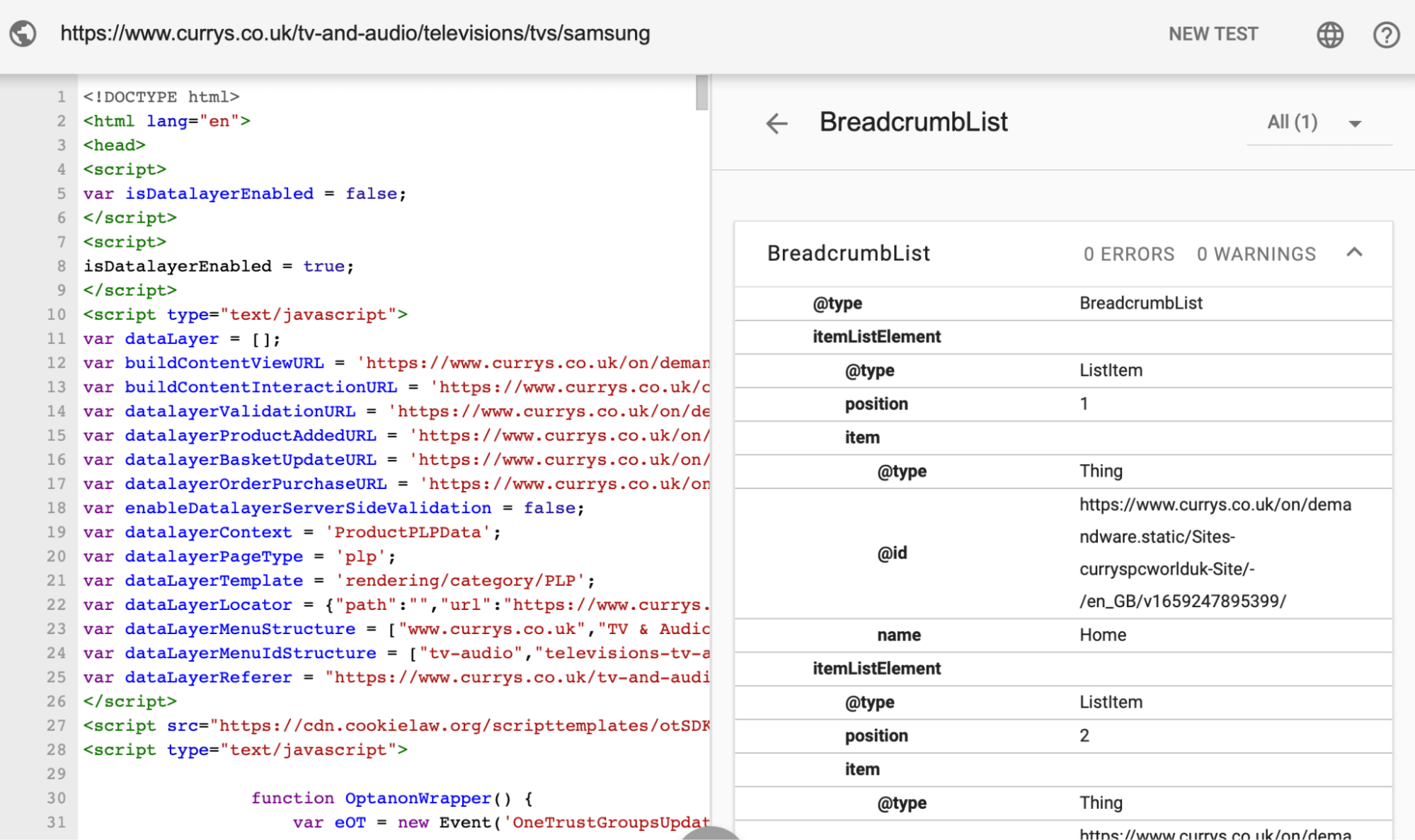Collapse the BreadcrumbList card with the chevron
The image size is (1415, 840).
pos(1354,253)
